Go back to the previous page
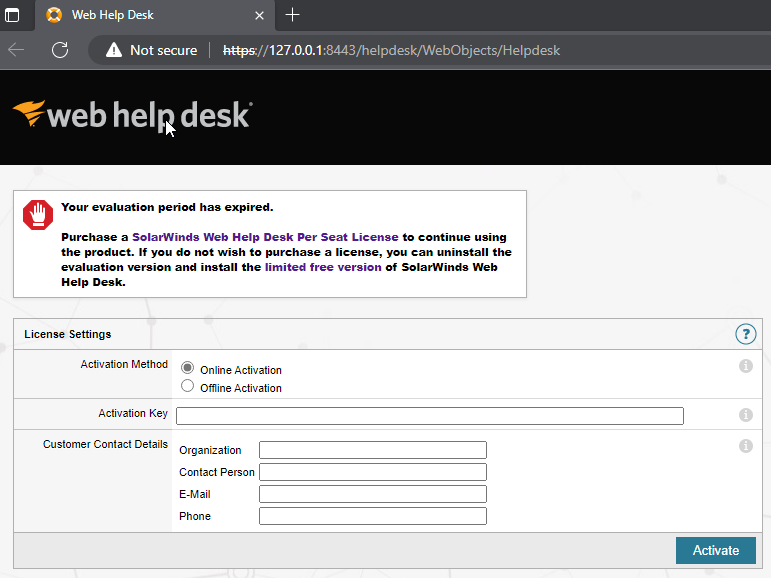The width and height of the screenshot is (771, 578). [16, 50]
